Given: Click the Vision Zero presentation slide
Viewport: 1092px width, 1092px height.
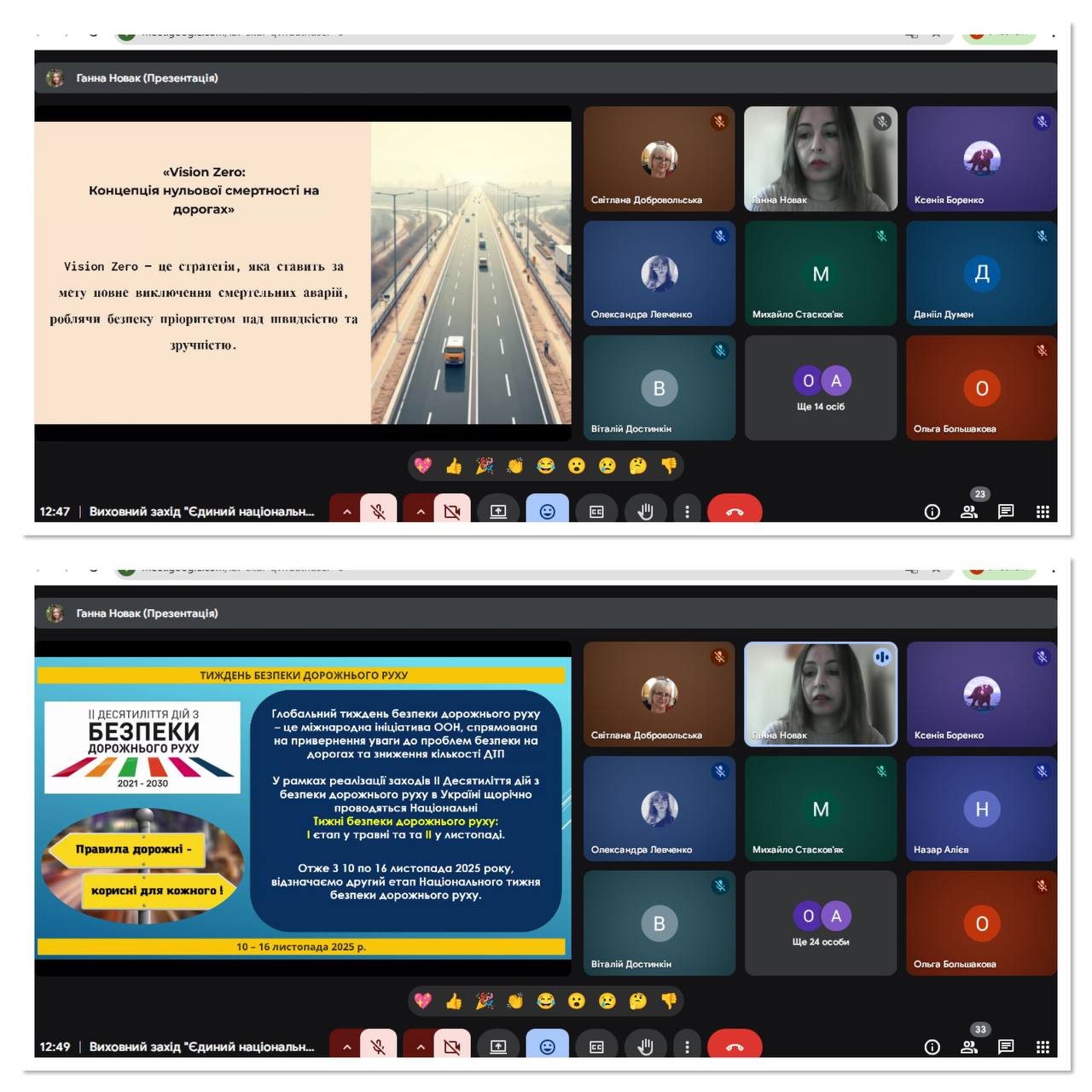Looking at the screenshot, I should pos(303,272).
